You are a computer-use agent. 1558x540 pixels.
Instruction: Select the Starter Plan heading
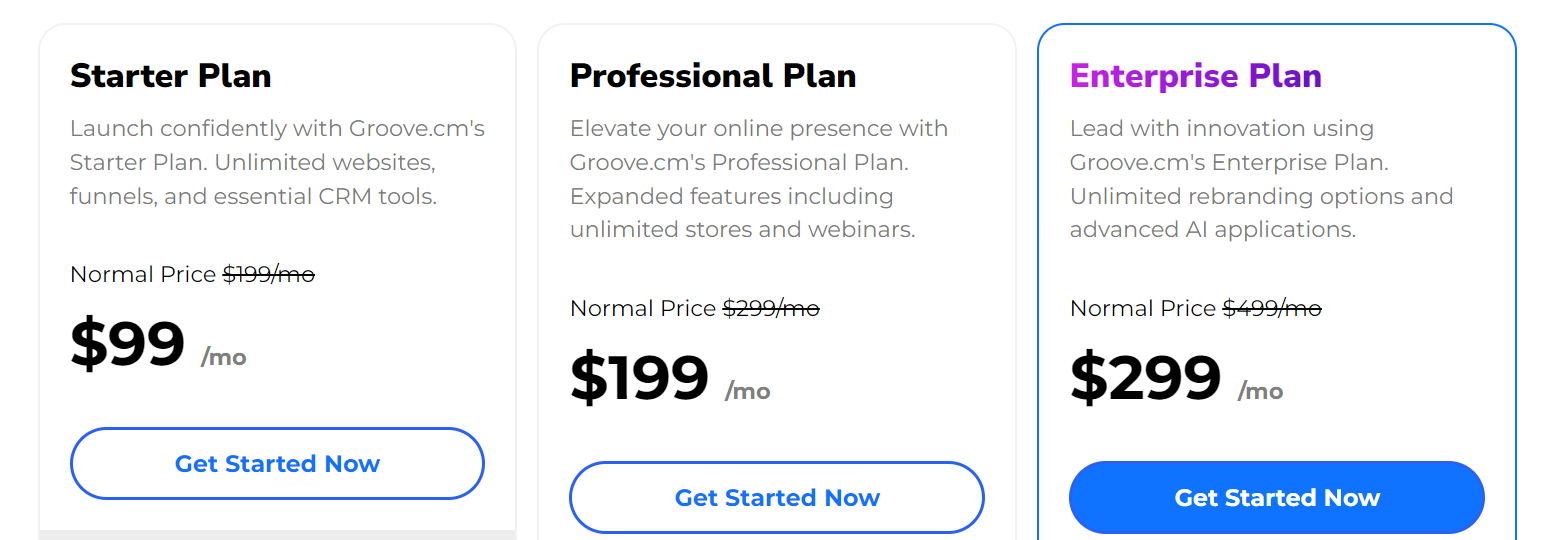point(171,76)
